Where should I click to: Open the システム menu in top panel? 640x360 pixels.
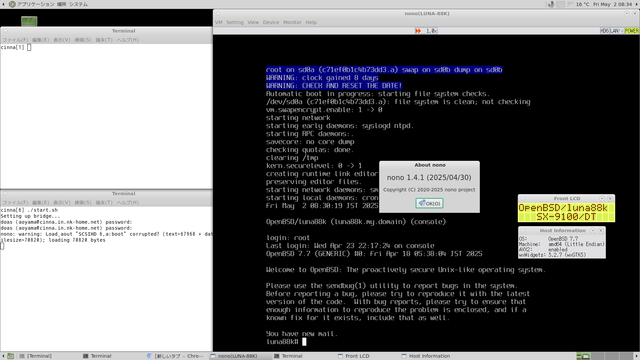pyautogui.click(x=79, y=4)
